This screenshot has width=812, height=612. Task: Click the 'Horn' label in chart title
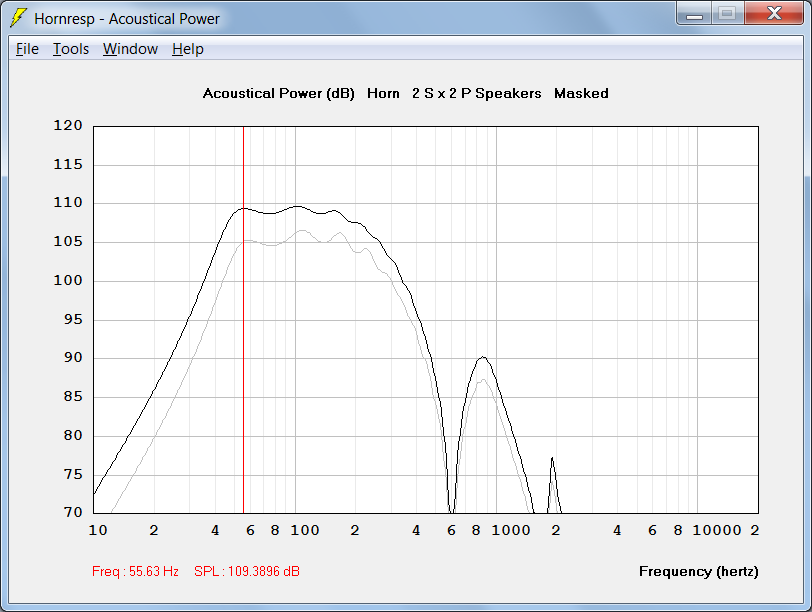click(x=383, y=93)
